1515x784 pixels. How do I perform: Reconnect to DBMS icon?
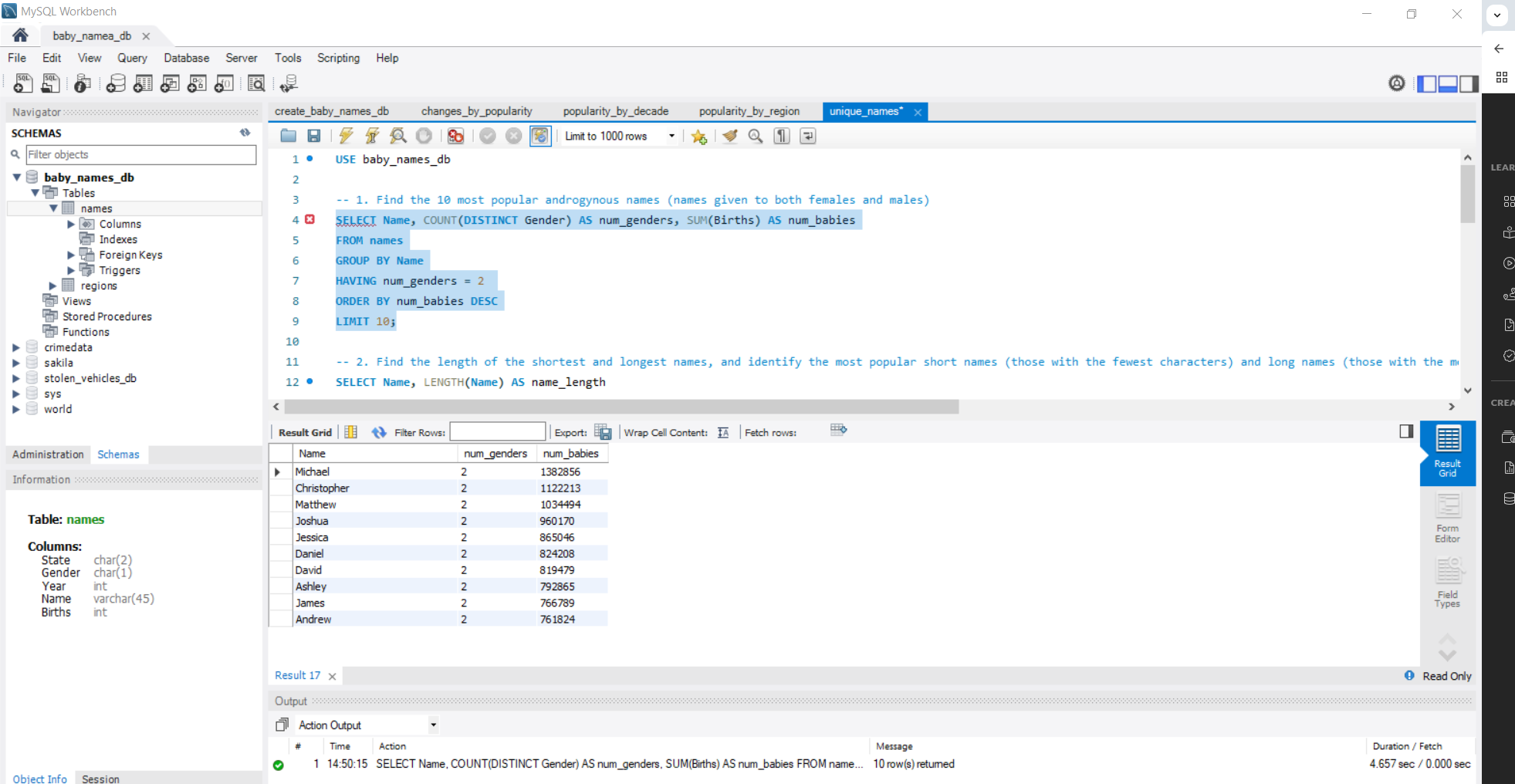coord(289,83)
